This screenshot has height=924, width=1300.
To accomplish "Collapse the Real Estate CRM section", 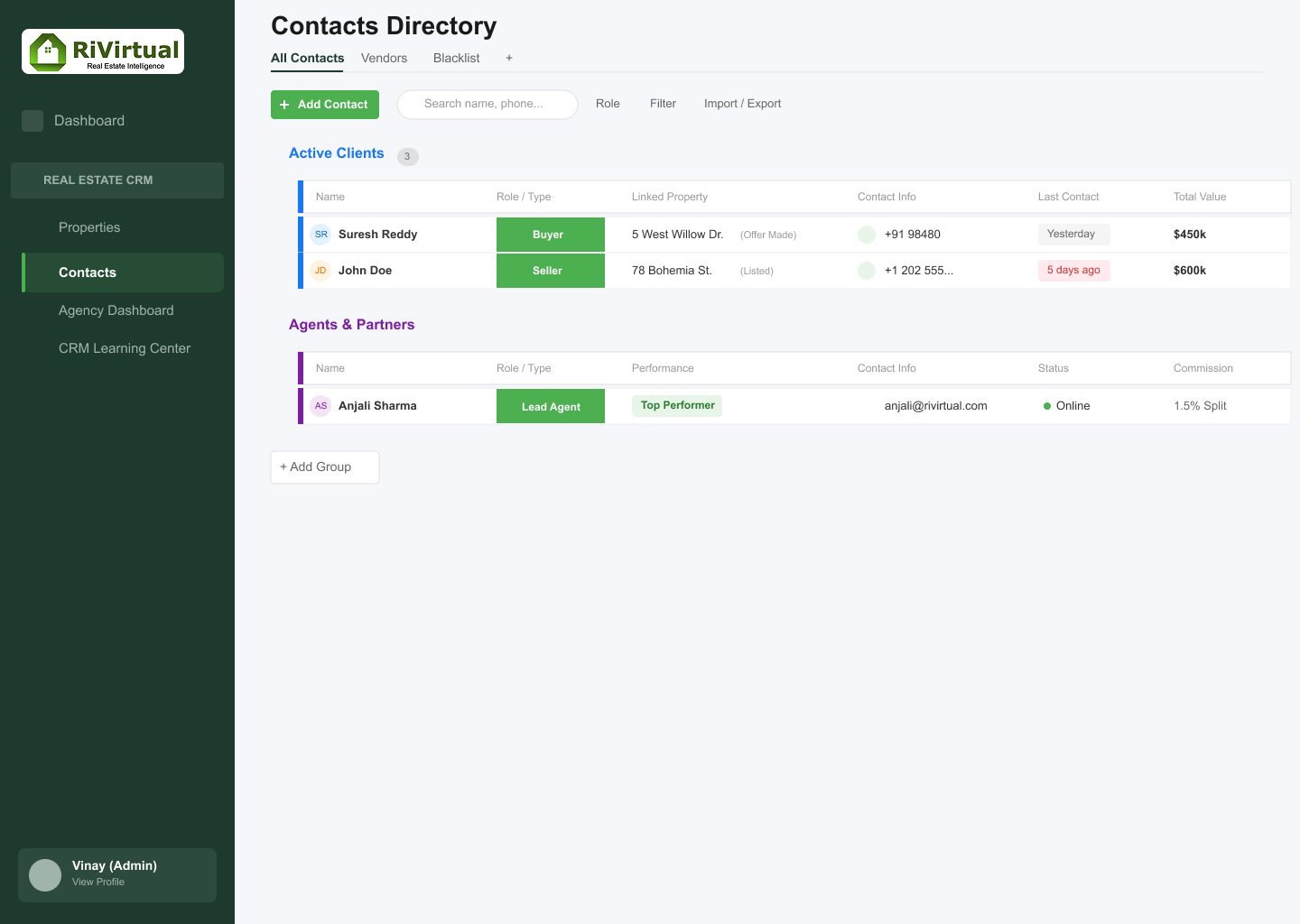I will point(117,180).
